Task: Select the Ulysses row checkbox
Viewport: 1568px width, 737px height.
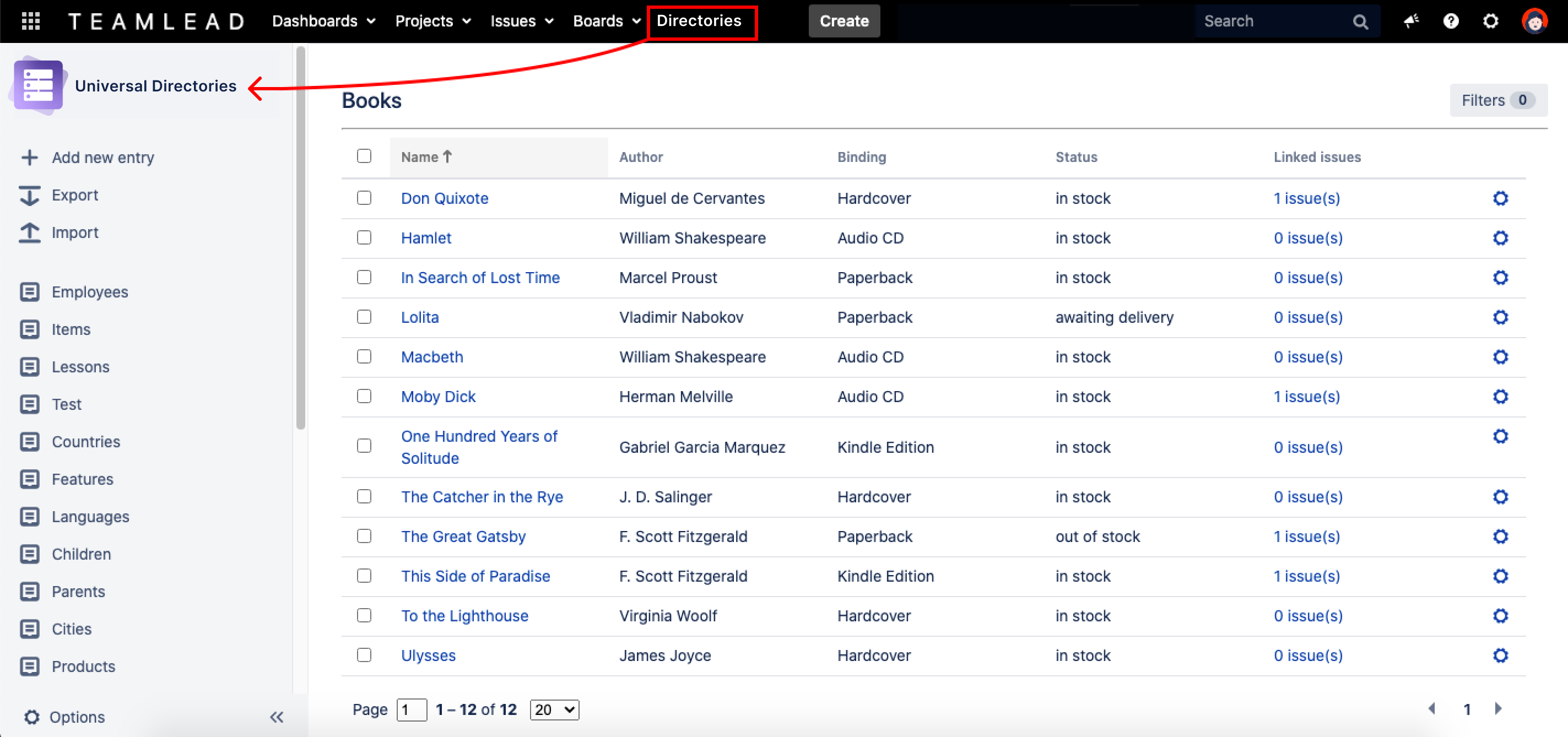Action: tap(364, 655)
